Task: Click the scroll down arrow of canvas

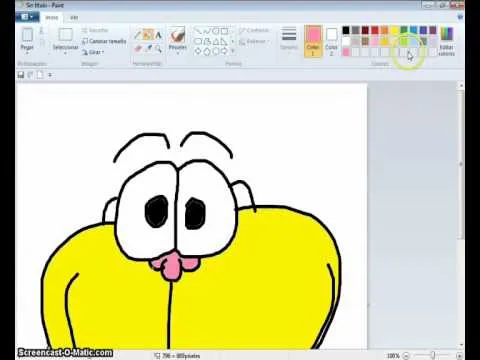Action: point(461,345)
